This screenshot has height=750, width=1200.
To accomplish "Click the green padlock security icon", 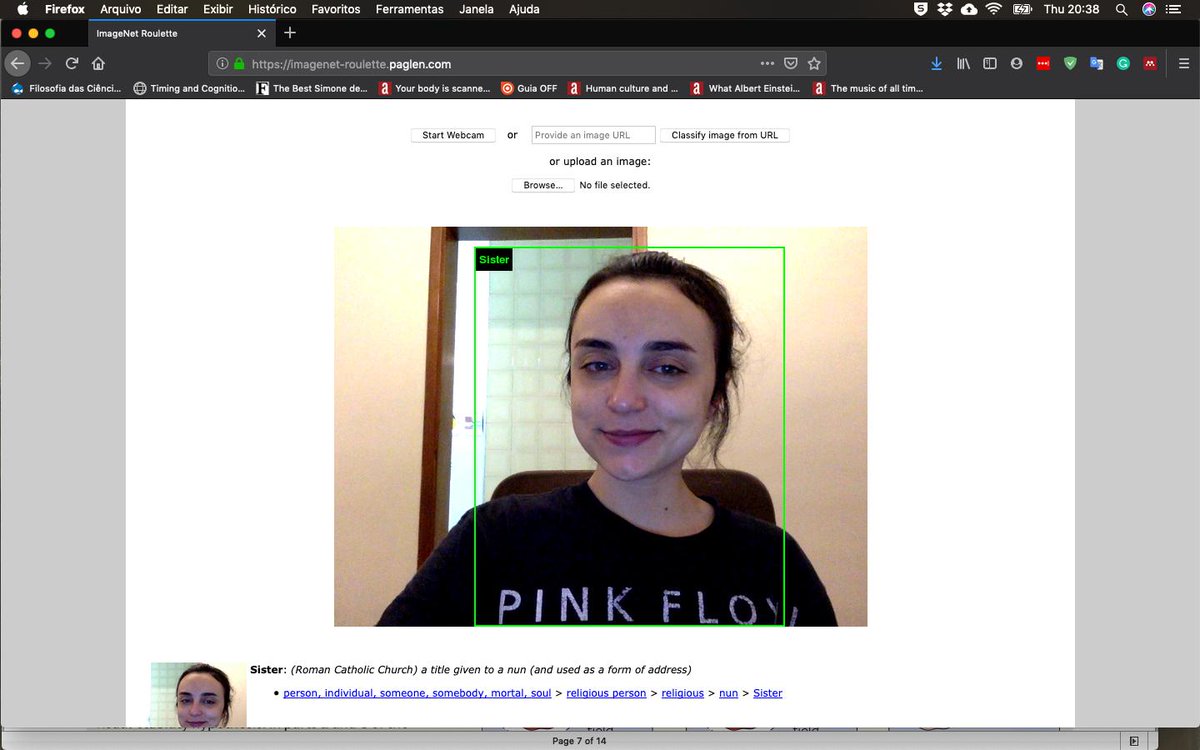I will [x=239, y=63].
